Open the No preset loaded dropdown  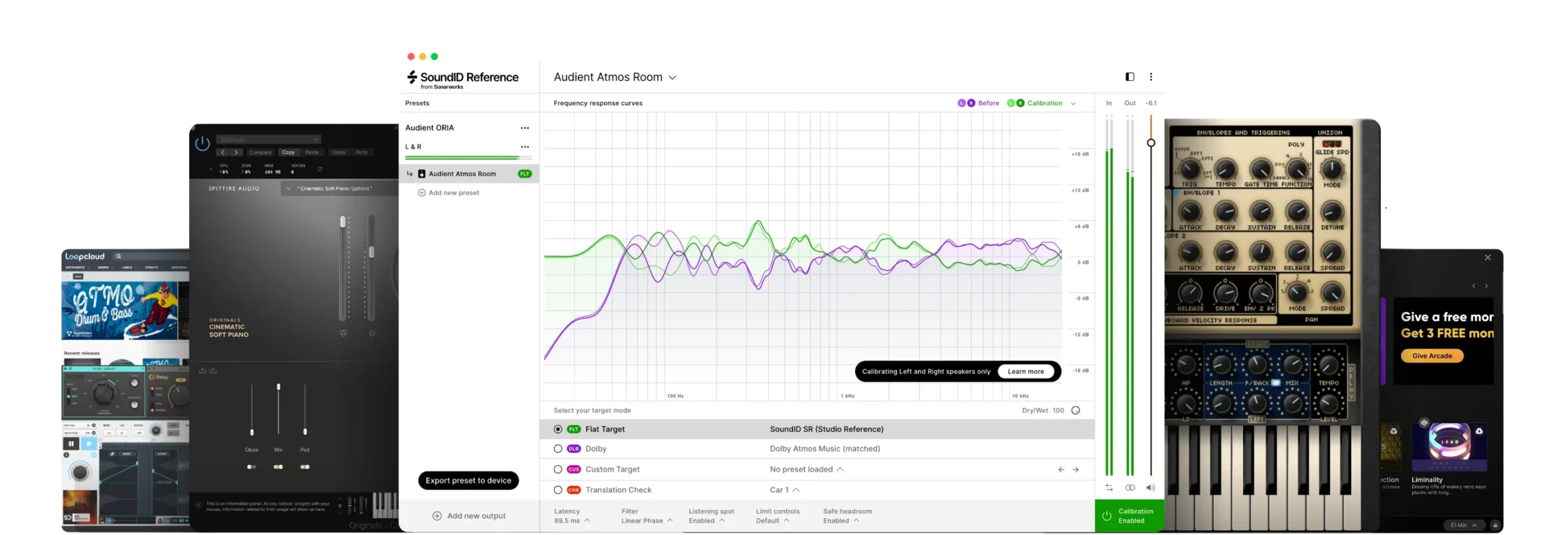click(807, 469)
